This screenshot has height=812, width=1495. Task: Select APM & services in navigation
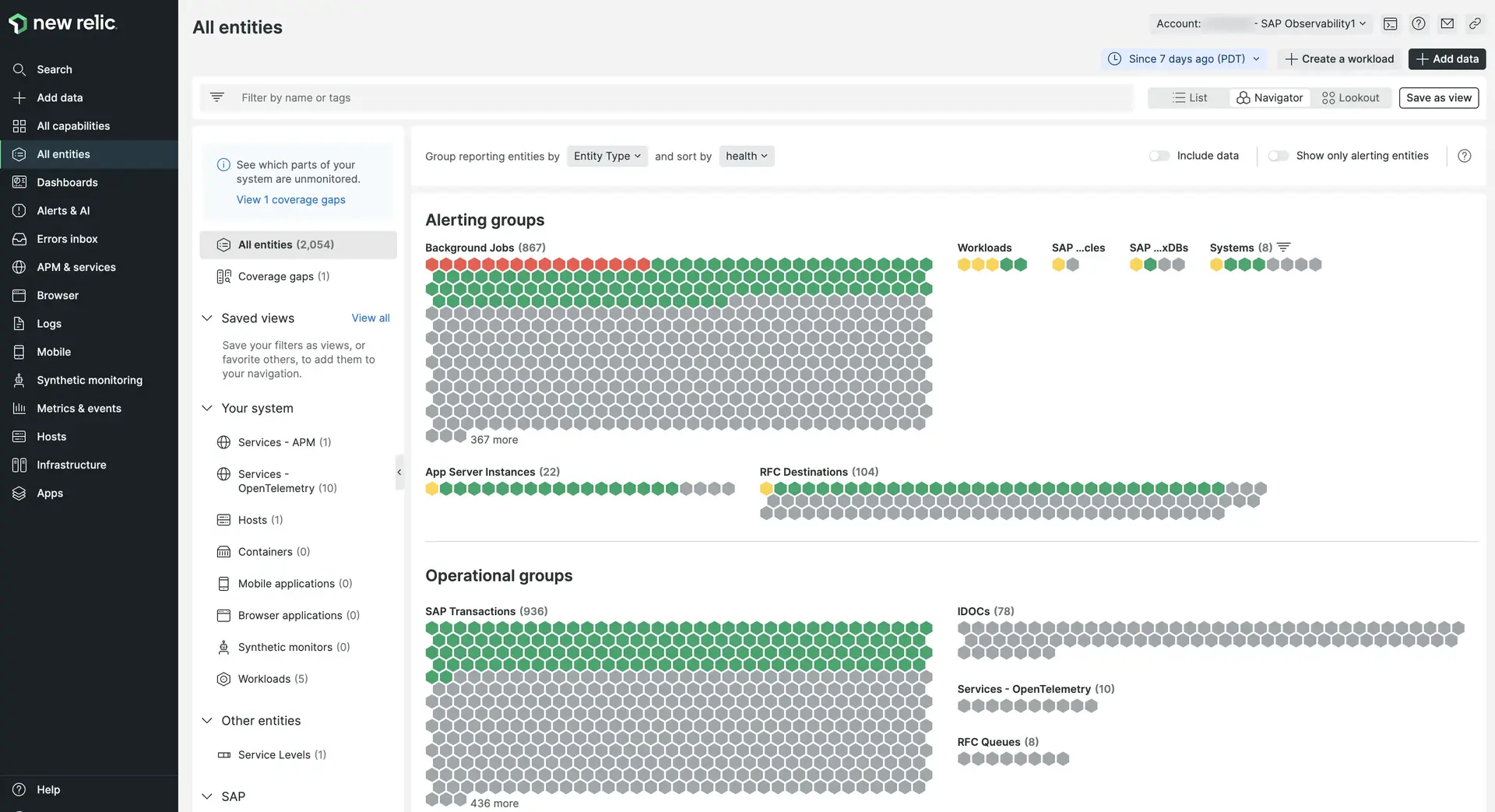click(76, 266)
